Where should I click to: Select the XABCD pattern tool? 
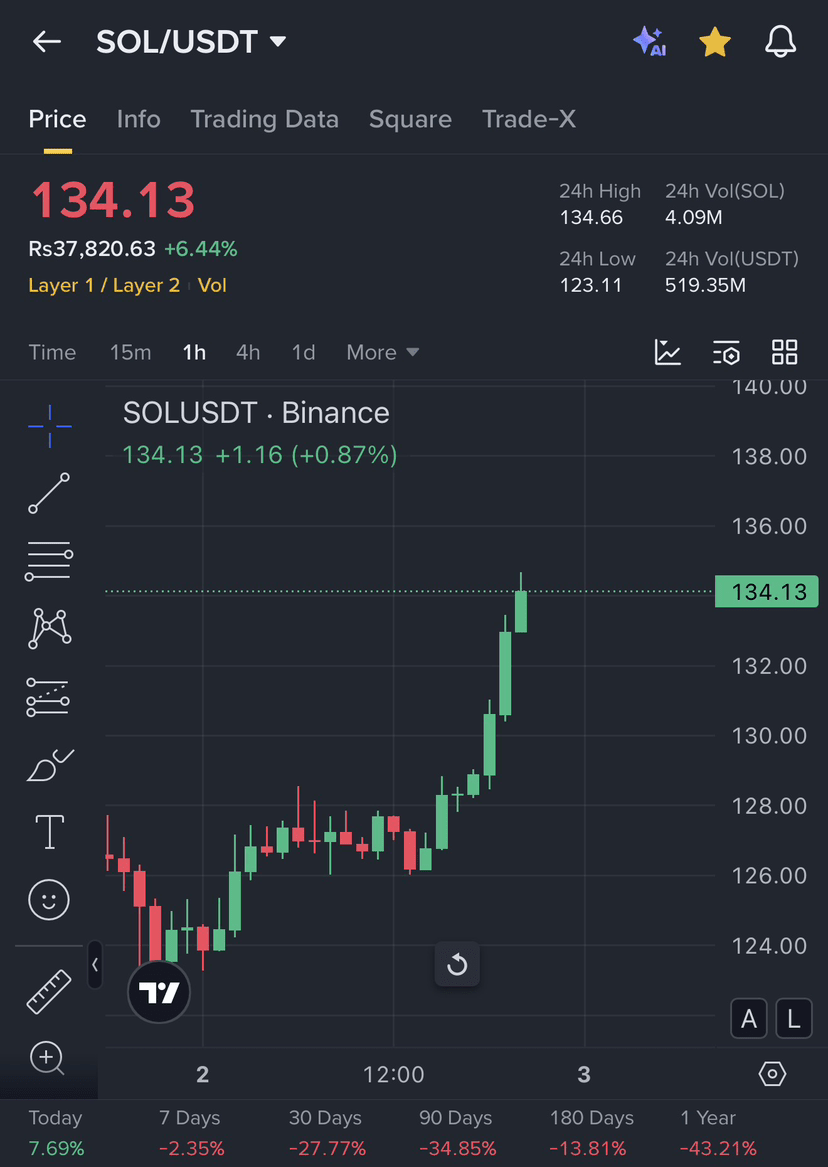coord(49,629)
